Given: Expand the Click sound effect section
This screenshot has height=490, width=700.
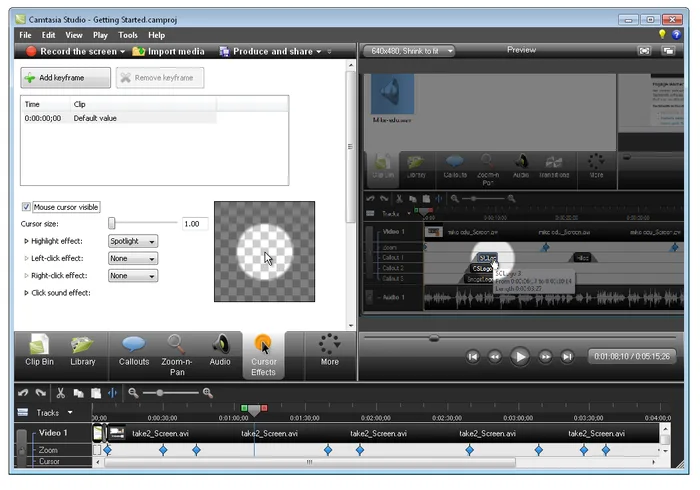Looking at the screenshot, I should (x=26, y=293).
